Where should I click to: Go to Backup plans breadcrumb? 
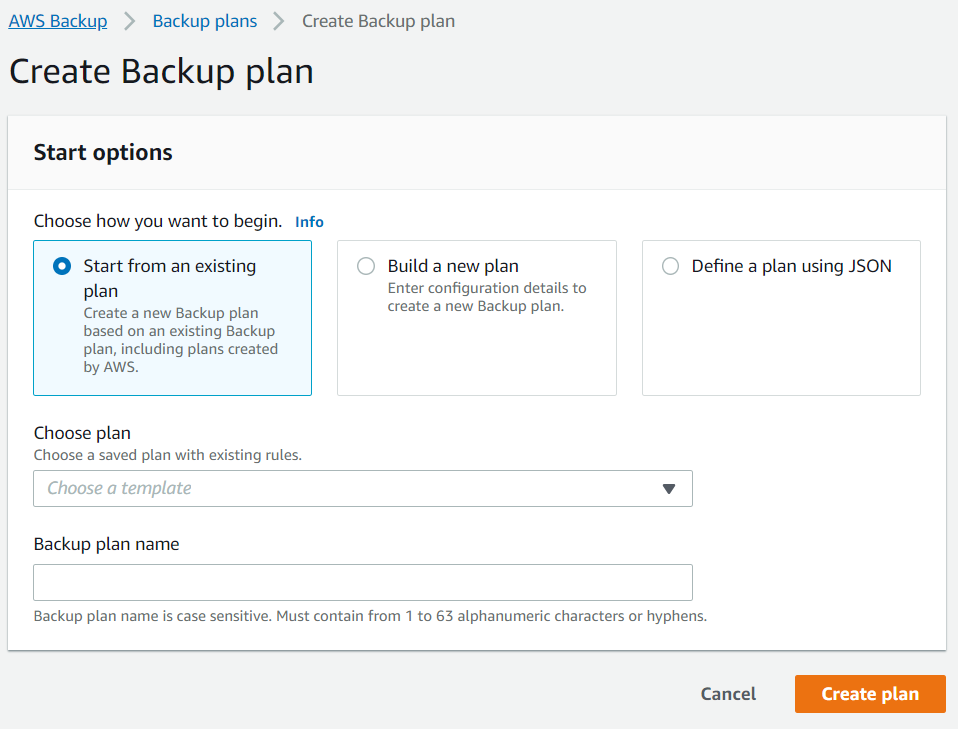click(204, 21)
